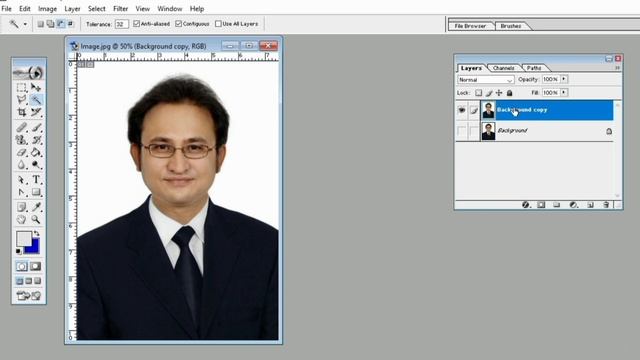Click the Intersect with Selection mode icon
The width and height of the screenshot is (640, 360).
pyautogui.click(x=70, y=24)
